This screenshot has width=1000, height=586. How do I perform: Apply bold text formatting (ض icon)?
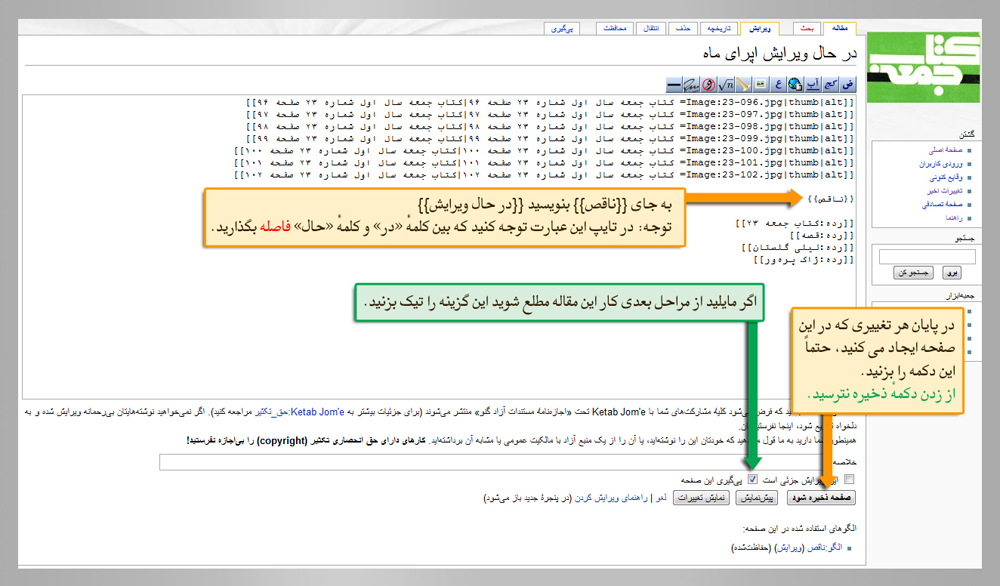click(848, 84)
